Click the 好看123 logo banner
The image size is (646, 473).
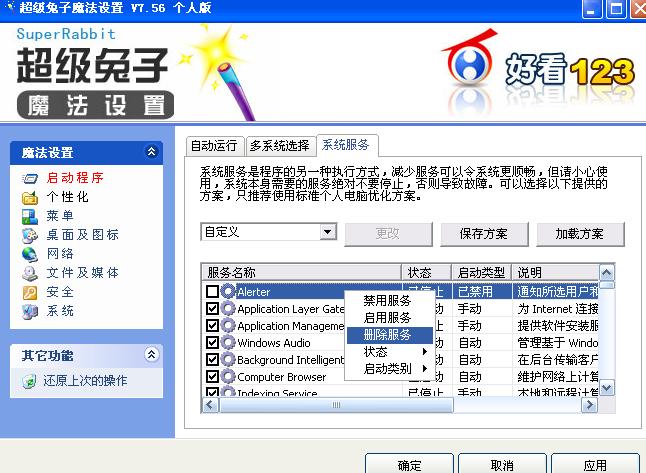click(538, 72)
